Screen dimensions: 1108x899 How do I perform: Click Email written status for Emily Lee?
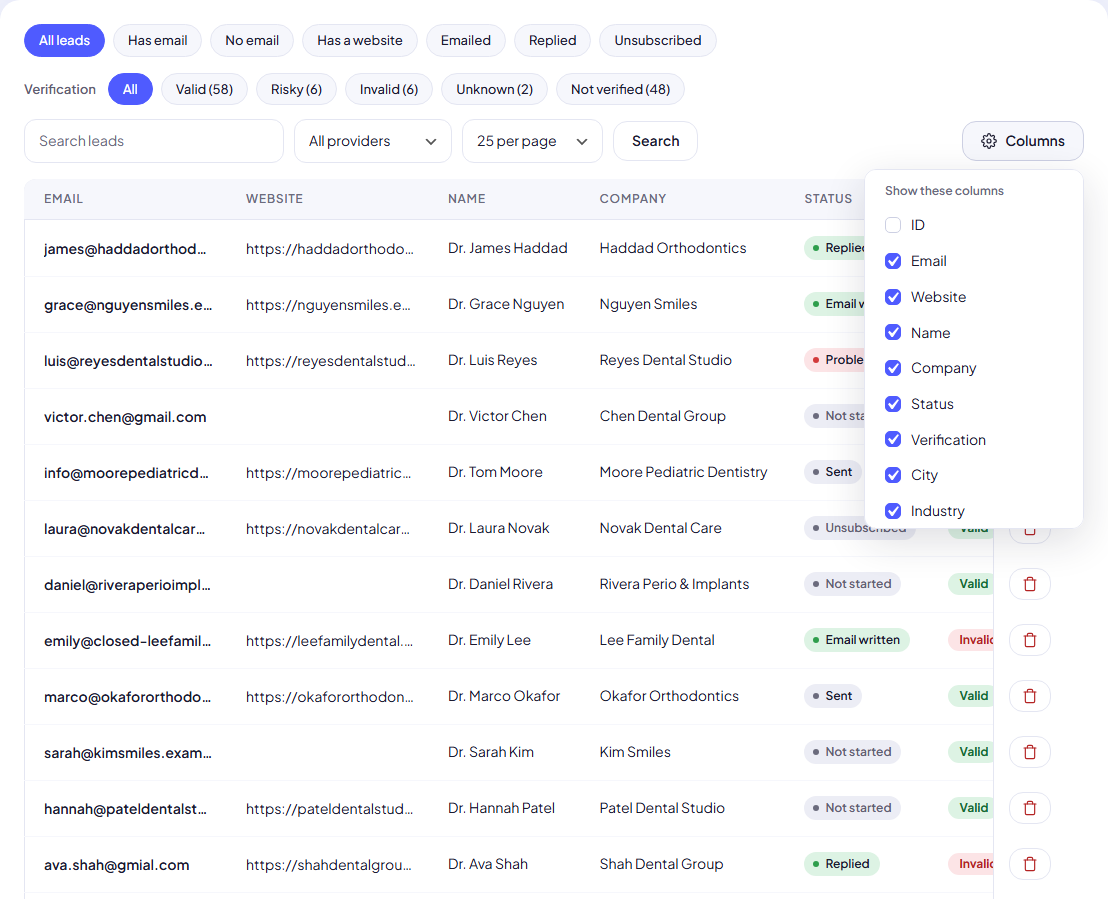coord(856,640)
